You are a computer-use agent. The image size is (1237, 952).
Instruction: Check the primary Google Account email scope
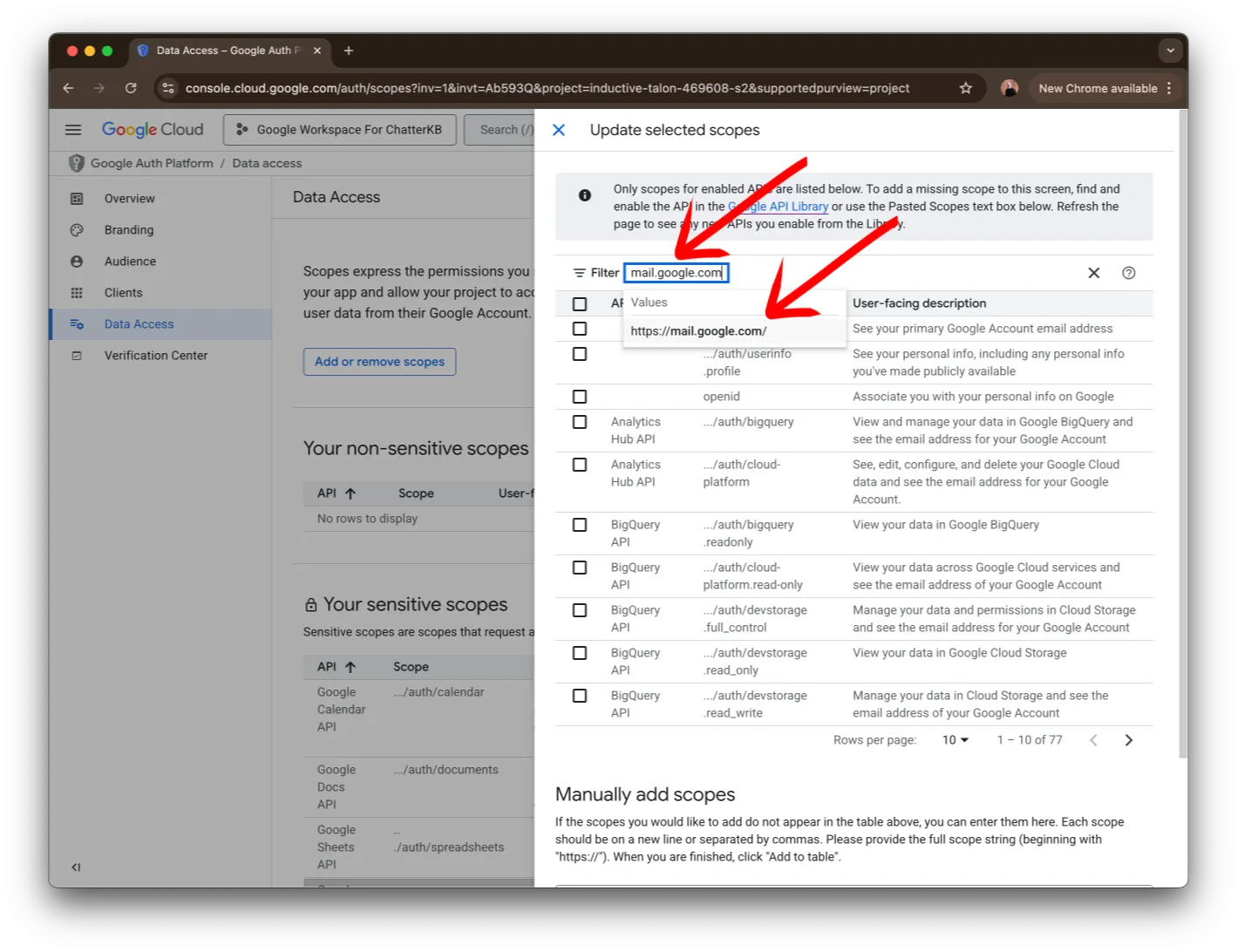(580, 329)
